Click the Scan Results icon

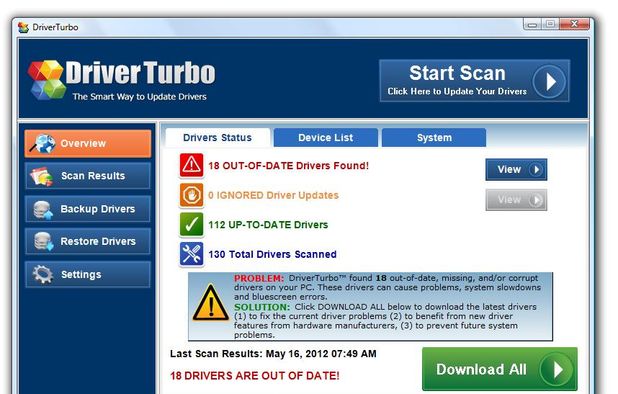tap(42, 177)
